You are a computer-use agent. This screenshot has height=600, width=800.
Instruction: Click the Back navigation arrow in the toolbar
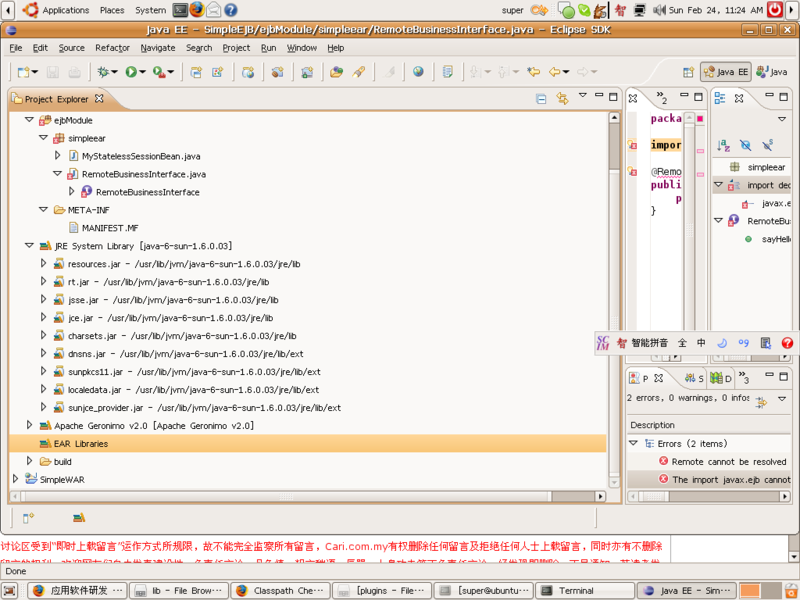(554, 72)
